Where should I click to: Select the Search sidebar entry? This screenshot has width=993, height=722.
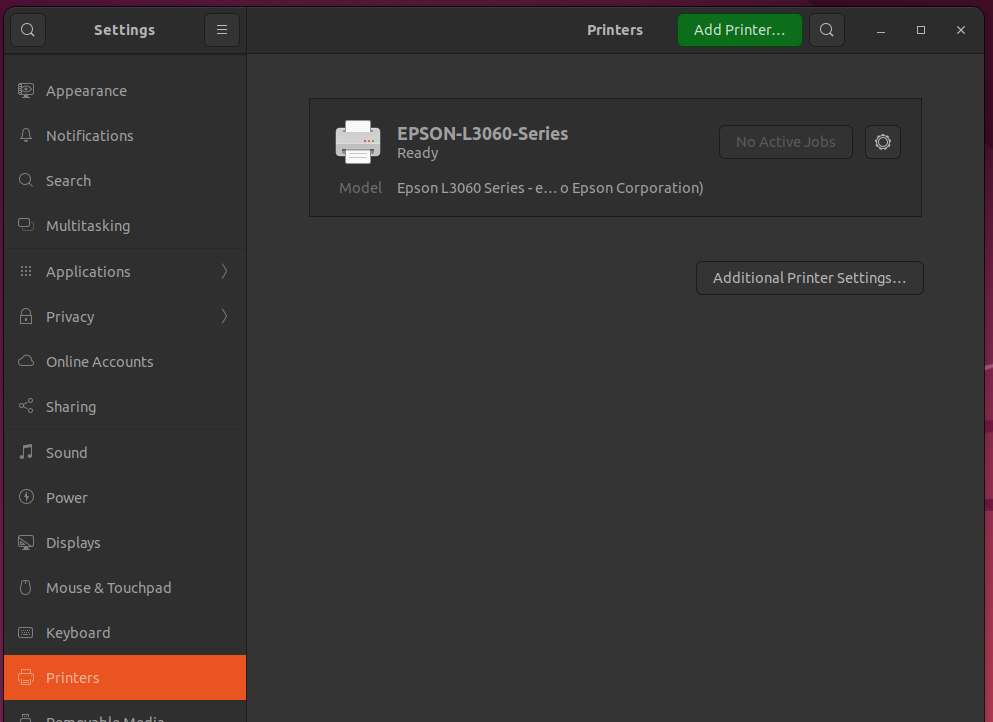125,180
